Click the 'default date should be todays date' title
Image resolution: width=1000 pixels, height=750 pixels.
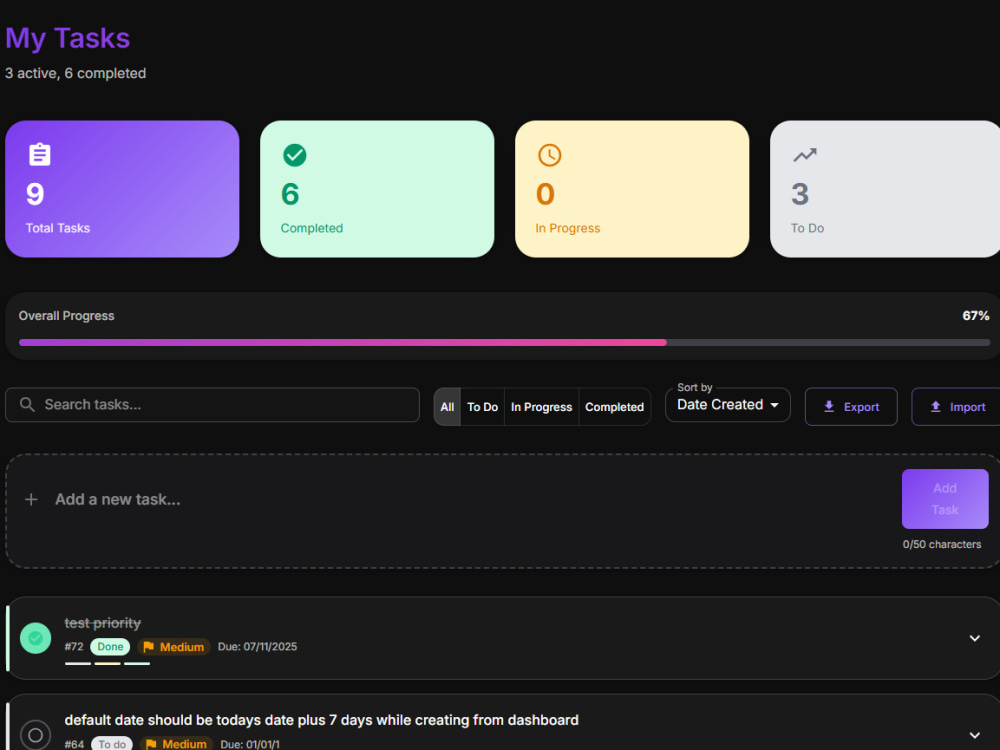321,720
